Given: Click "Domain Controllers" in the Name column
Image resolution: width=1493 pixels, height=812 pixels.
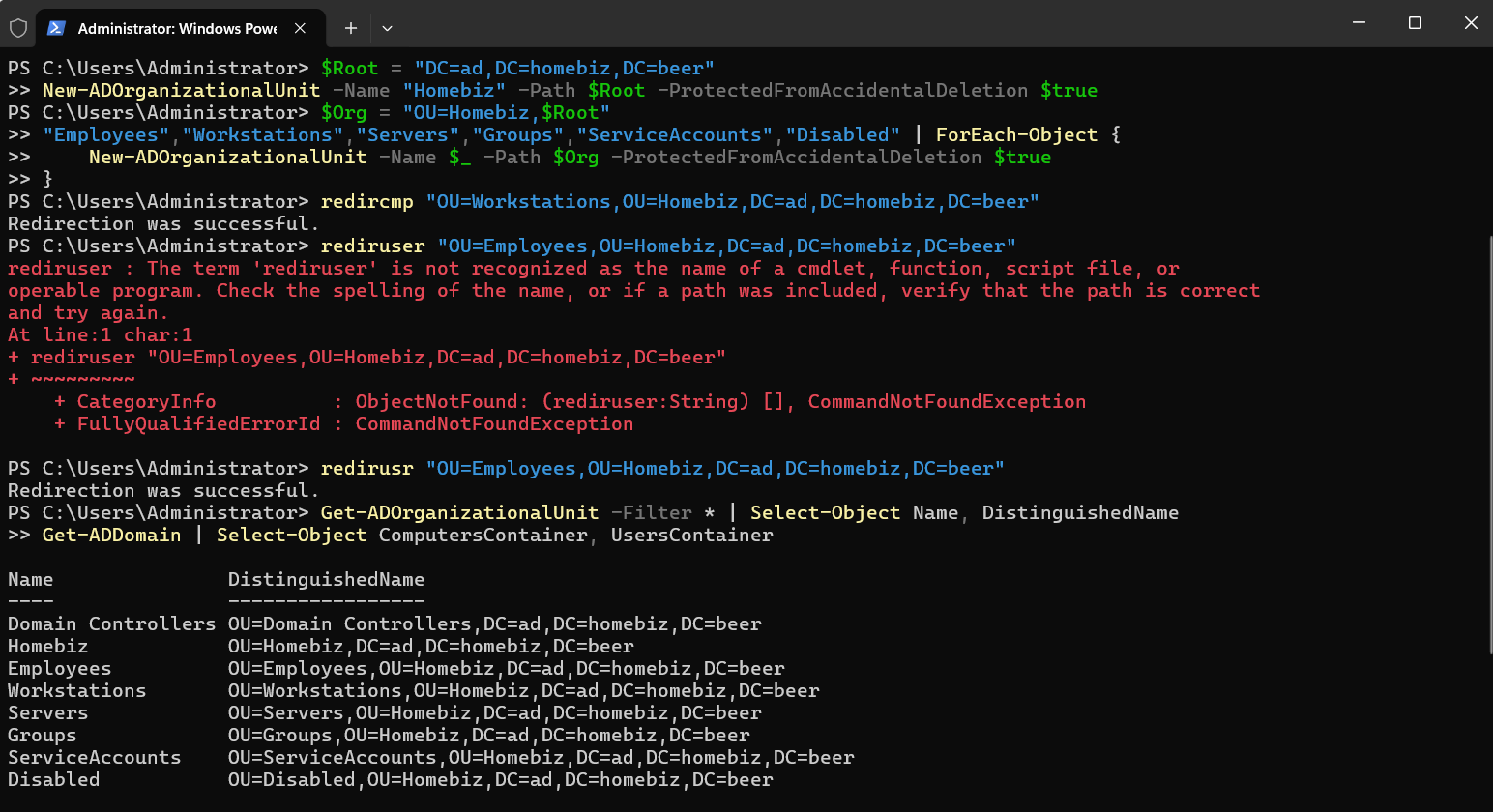Looking at the screenshot, I should pos(111,623).
